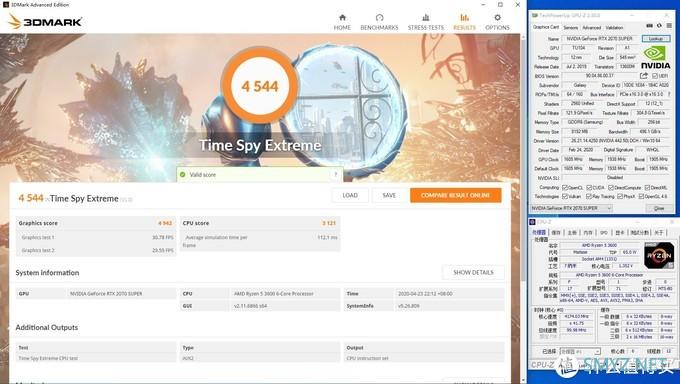Viewport: 680px width, 384px height.
Task: Click the Graphics test 1 FPS row
Action: 96,237
